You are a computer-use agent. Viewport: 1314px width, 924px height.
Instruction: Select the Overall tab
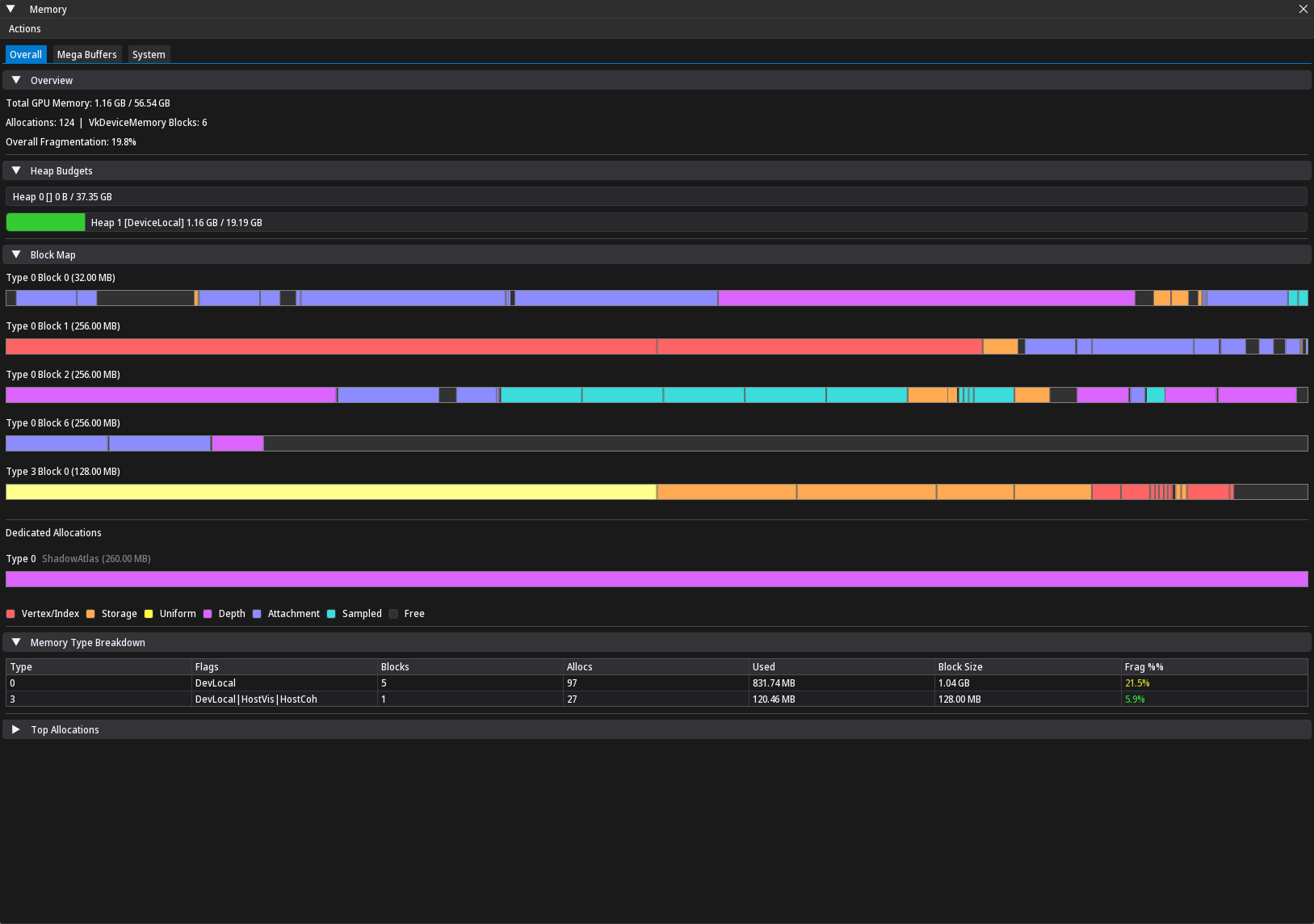26,54
